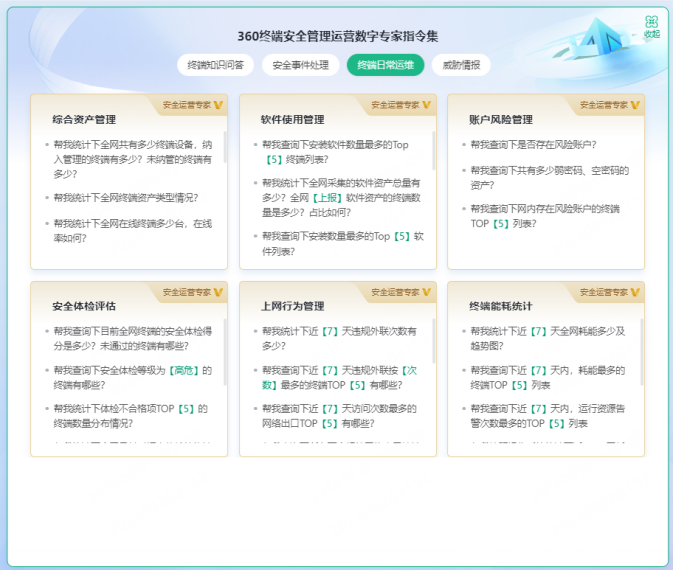Click the V badge icon on 综合资产管理 card

tap(218, 104)
